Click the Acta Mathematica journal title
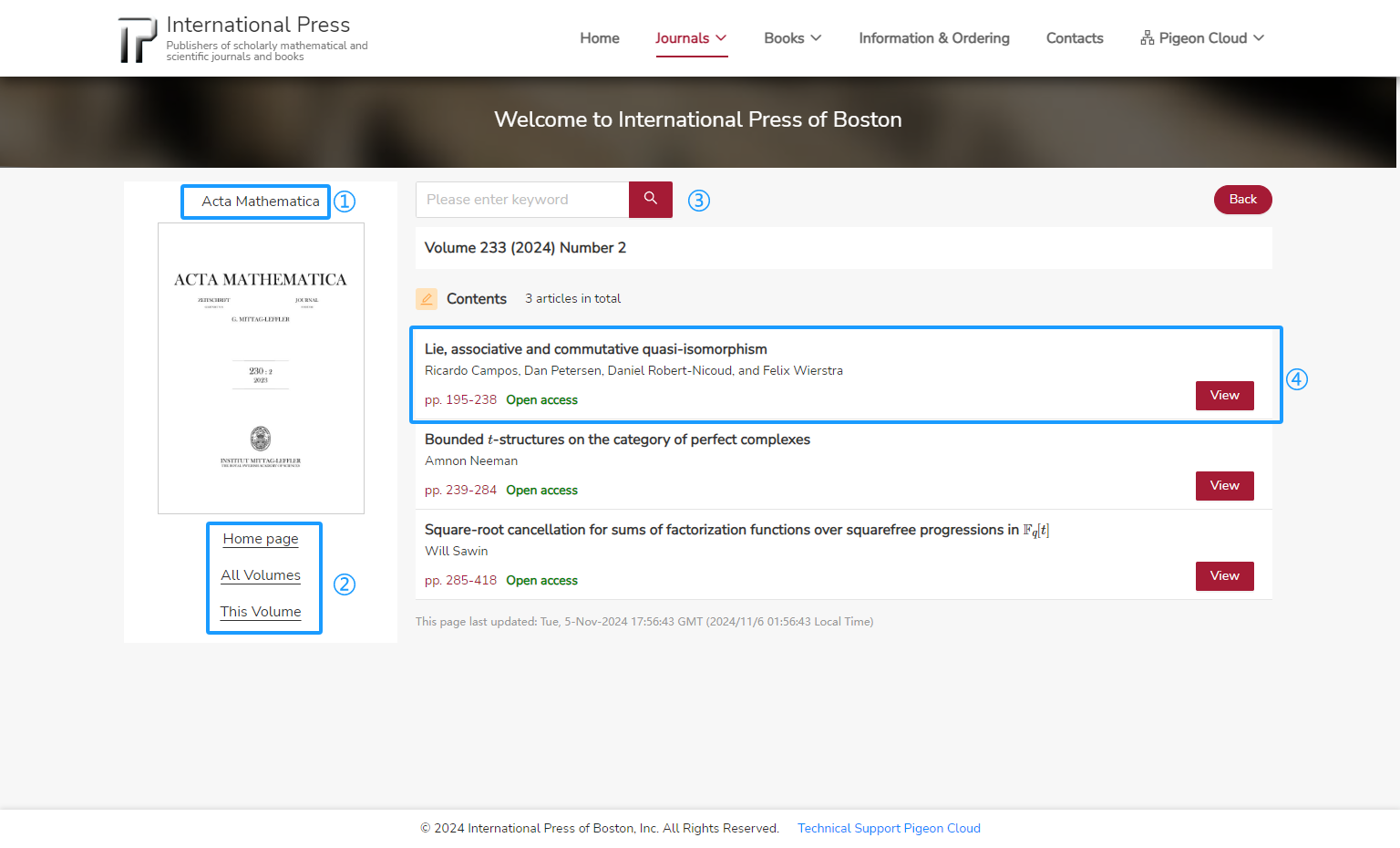 click(x=261, y=202)
